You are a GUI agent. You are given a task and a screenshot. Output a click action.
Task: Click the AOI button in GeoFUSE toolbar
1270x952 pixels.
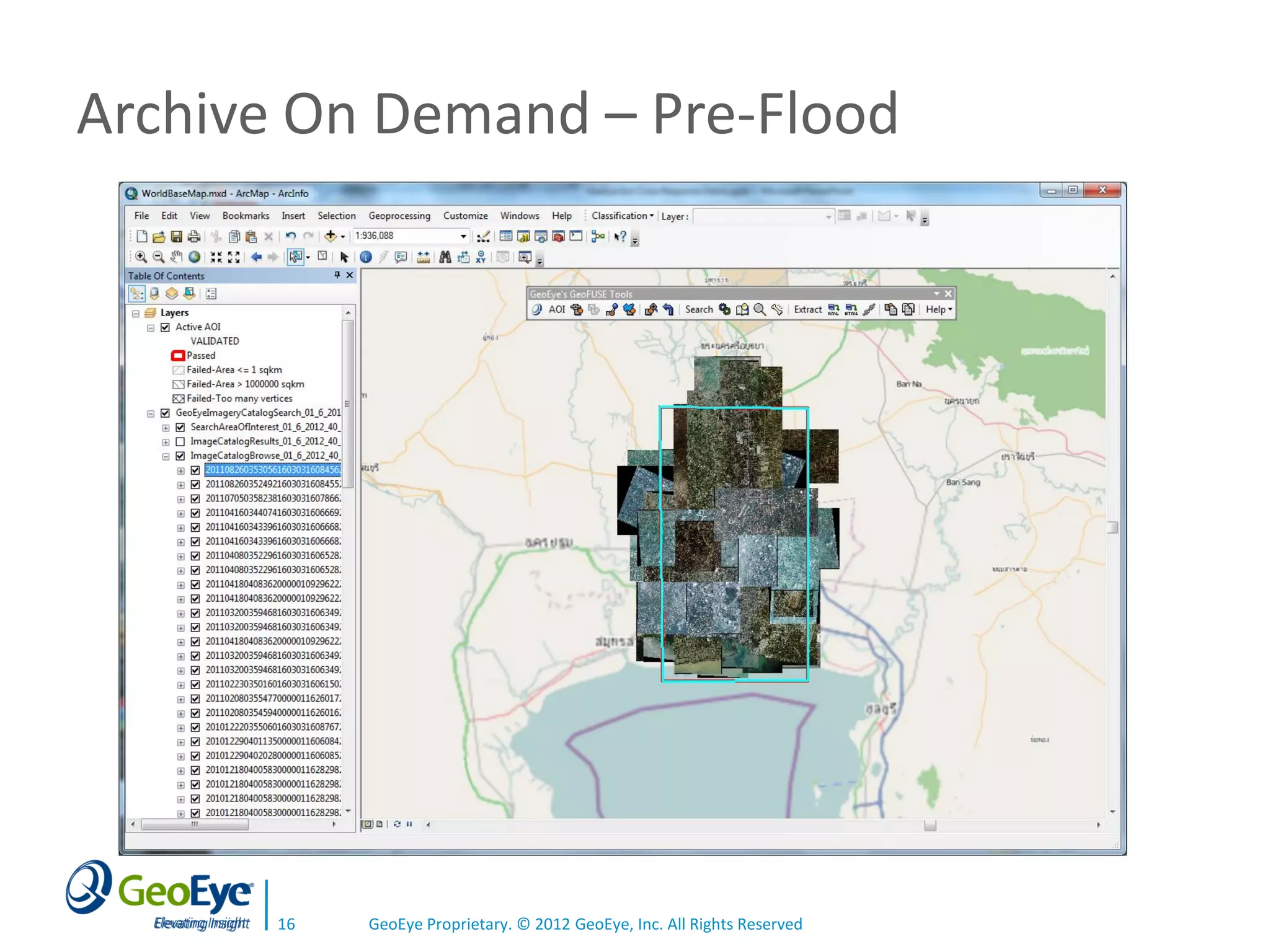[x=557, y=309]
